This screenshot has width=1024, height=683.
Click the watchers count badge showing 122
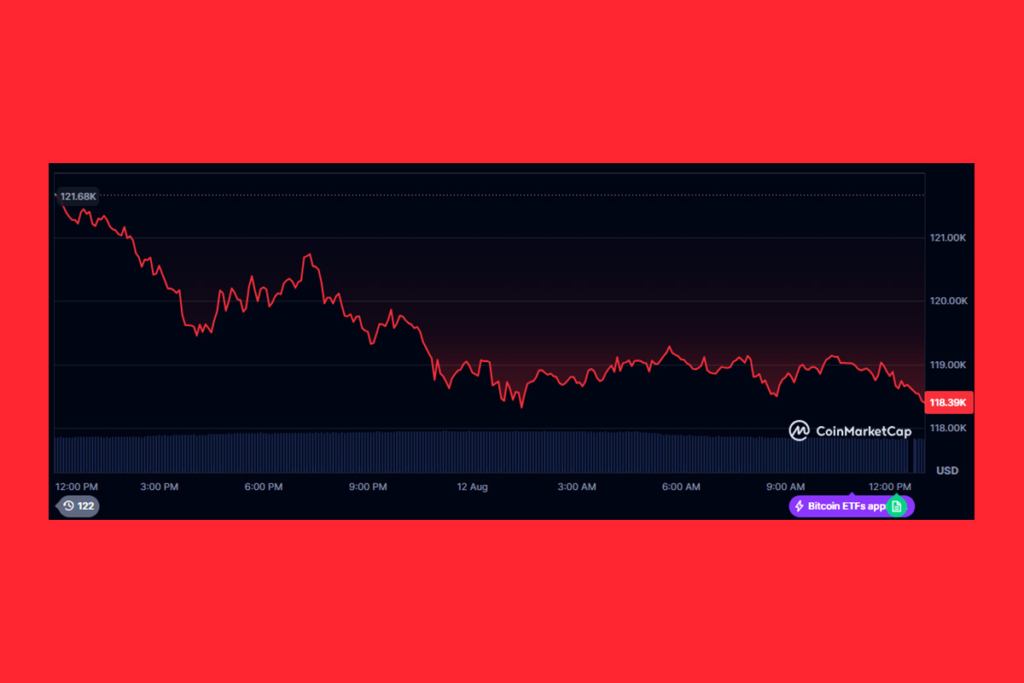pyautogui.click(x=78, y=507)
